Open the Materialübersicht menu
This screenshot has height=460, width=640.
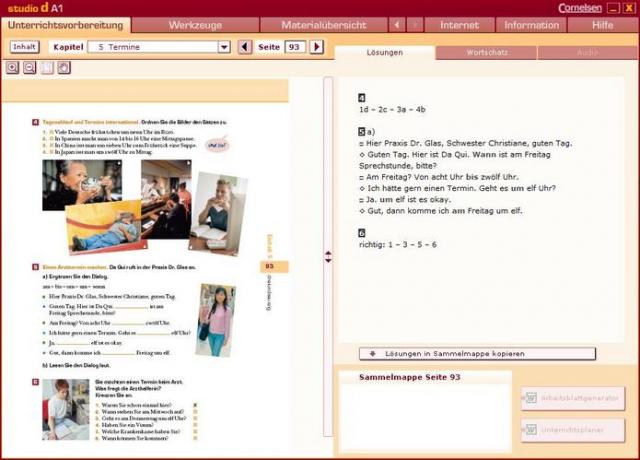point(322,24)
